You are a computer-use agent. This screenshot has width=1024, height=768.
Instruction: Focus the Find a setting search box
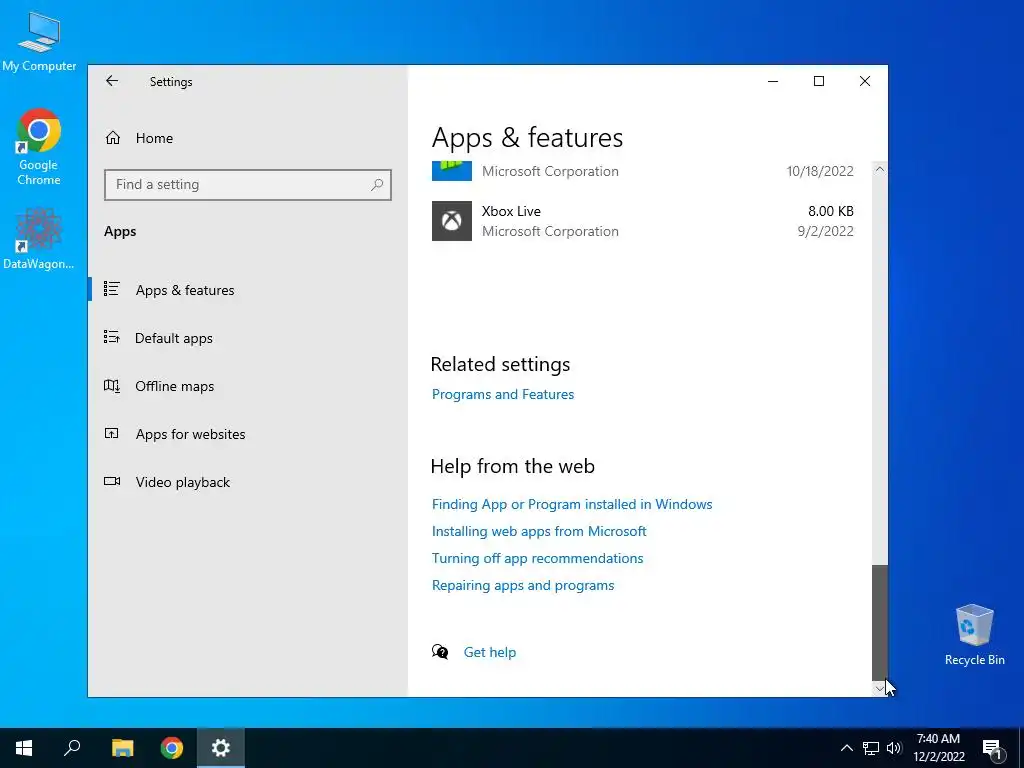(248, 185)
